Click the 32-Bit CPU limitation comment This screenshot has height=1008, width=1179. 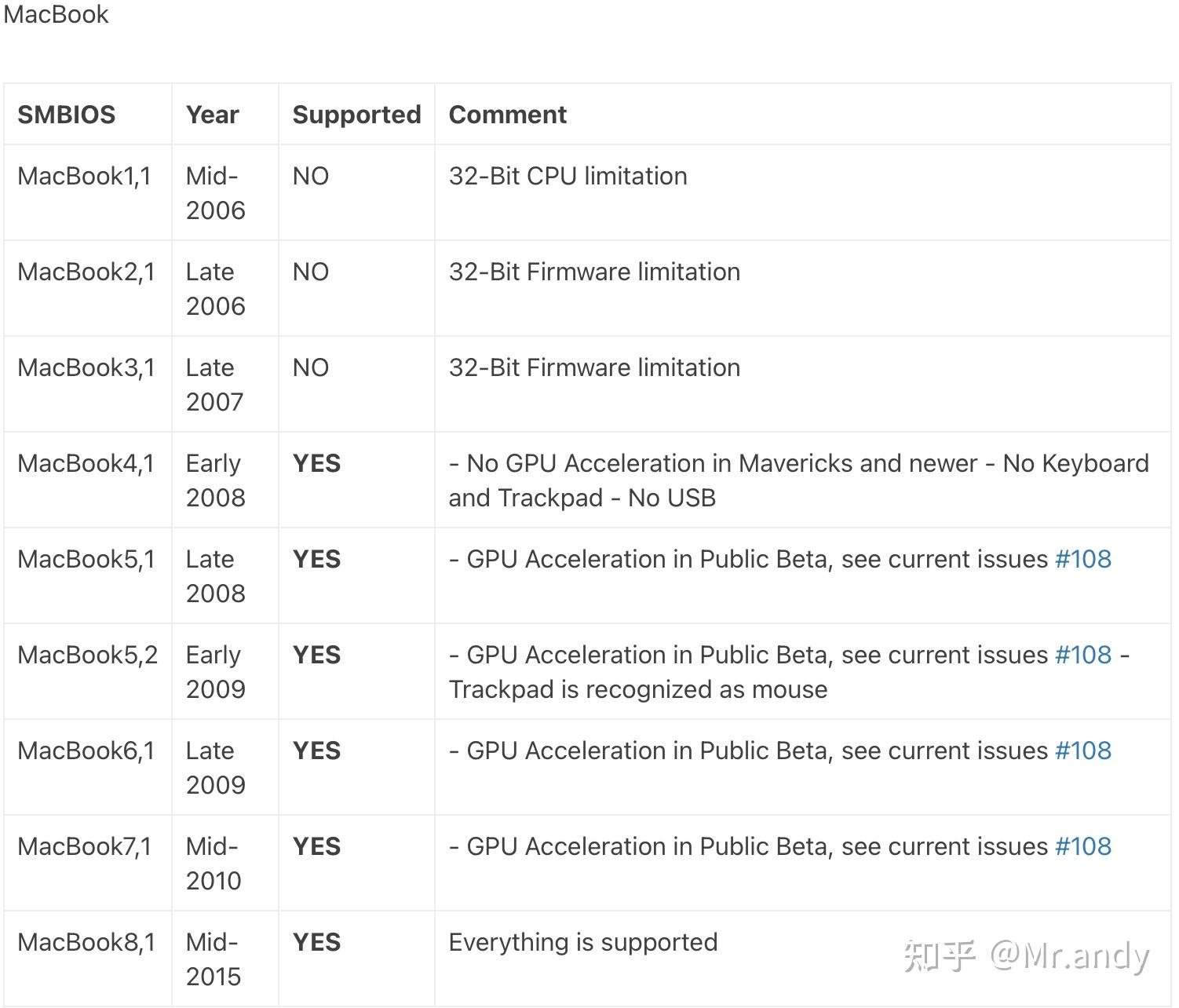click(568, 176)
